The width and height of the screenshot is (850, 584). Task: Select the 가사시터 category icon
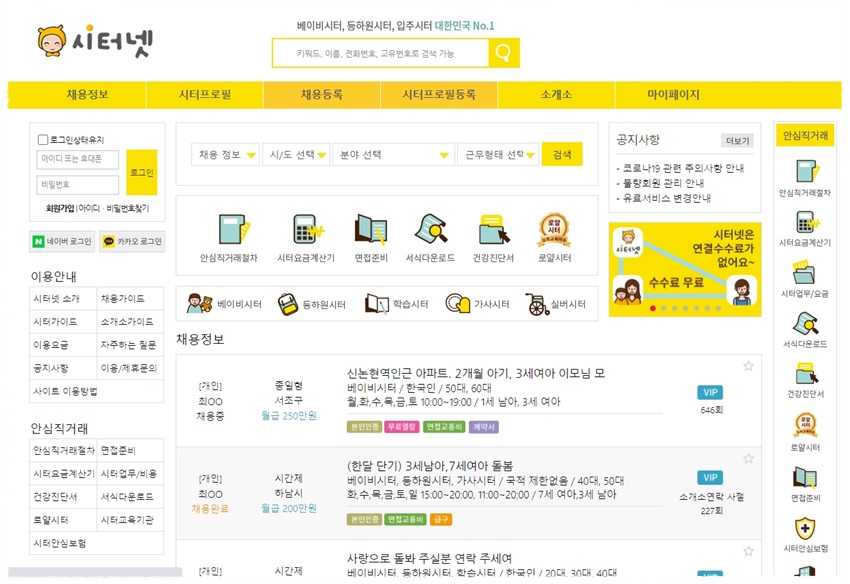458,304
